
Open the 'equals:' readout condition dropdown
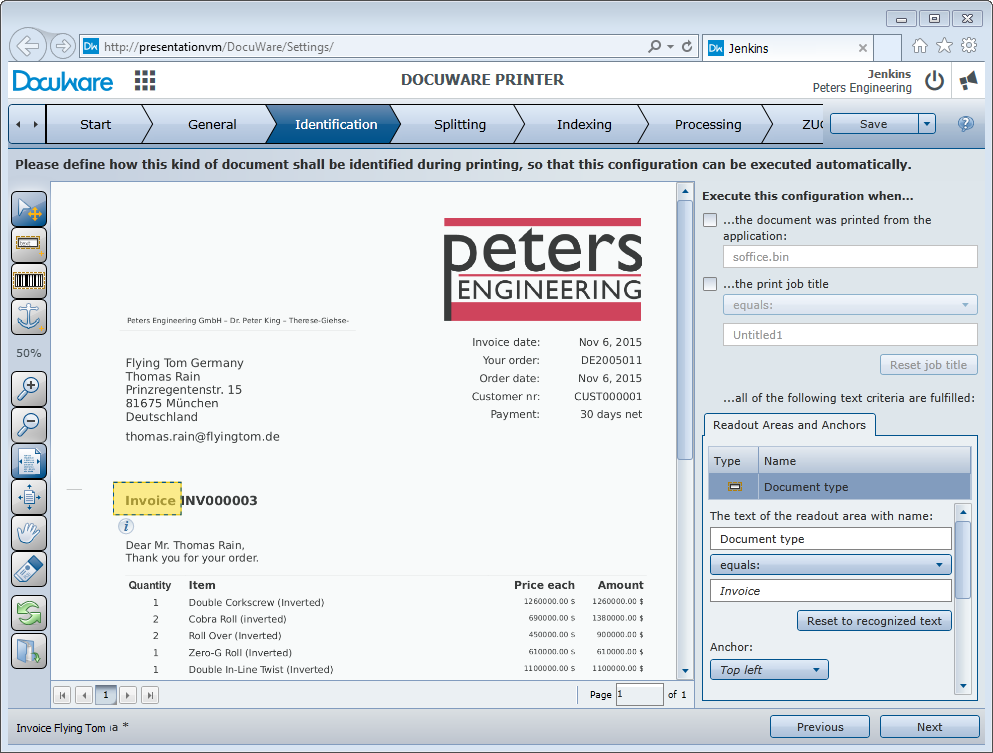coord(830,565)
